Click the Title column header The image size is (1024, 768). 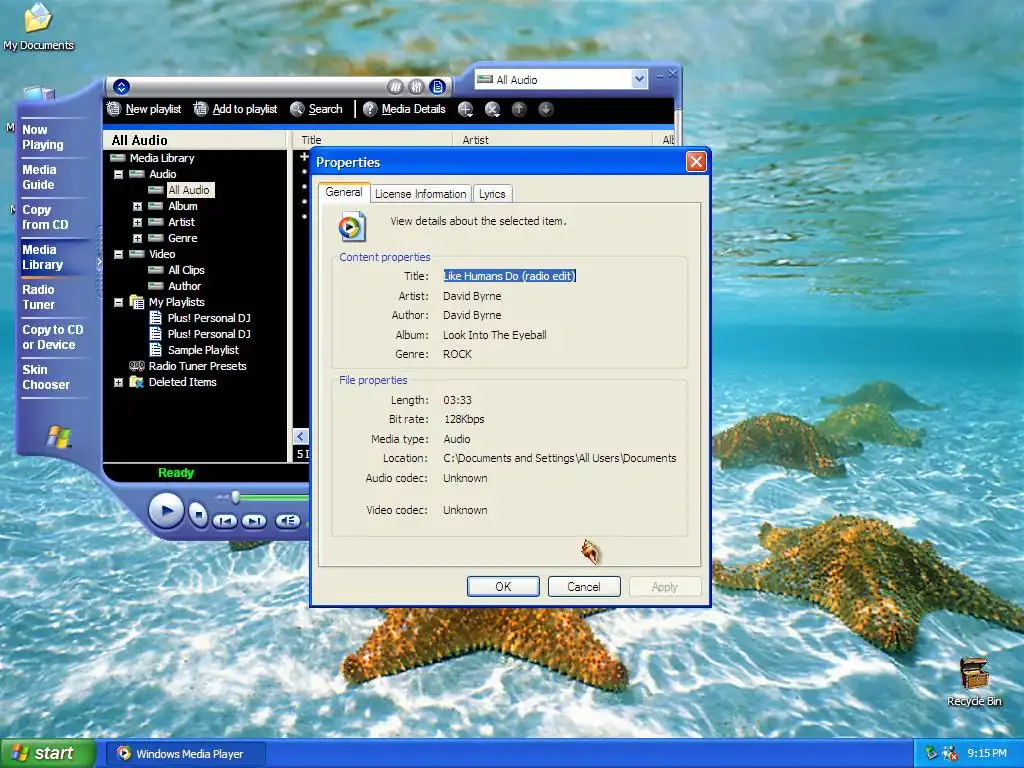(372, 140)
